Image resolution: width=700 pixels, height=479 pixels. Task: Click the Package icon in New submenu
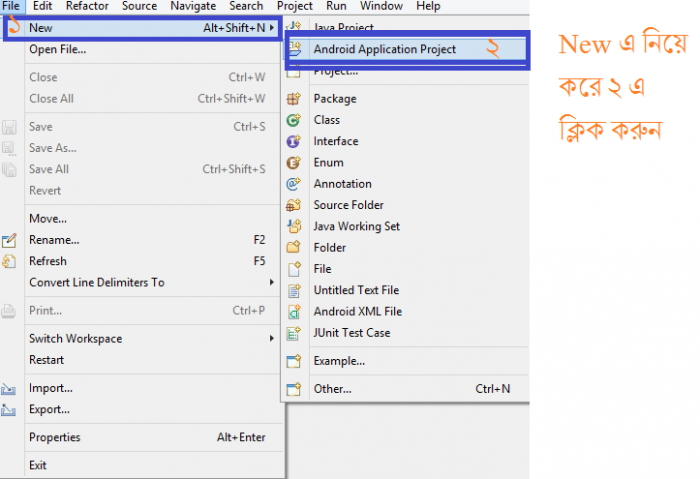click(x=293, y=99)
